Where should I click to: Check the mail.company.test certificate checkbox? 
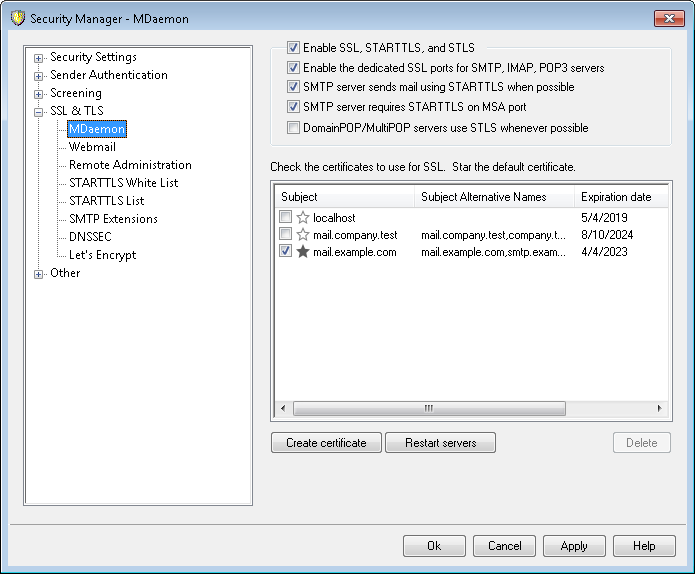pos(285,234)
